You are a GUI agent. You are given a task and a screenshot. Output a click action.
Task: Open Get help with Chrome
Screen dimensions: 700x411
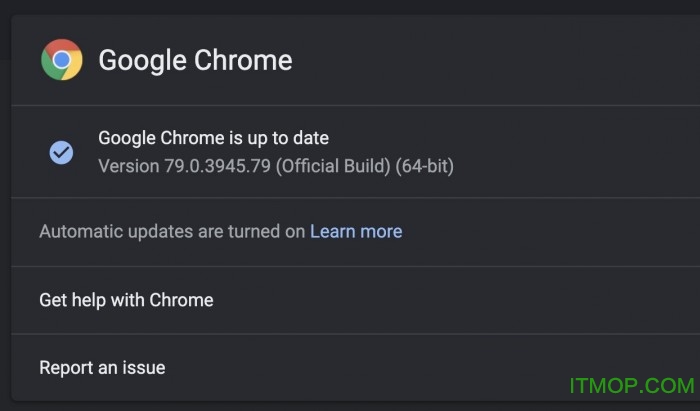coord(126,300)
